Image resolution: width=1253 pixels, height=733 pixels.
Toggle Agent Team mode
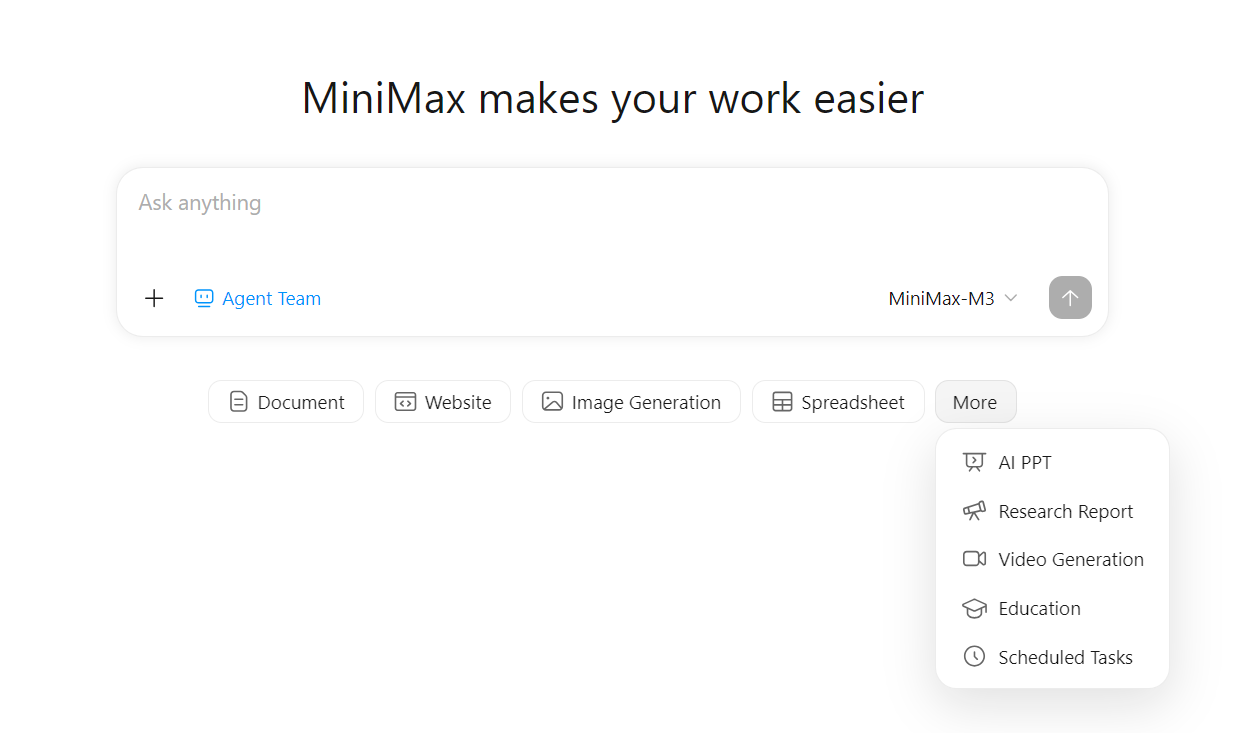coord(258,298)
